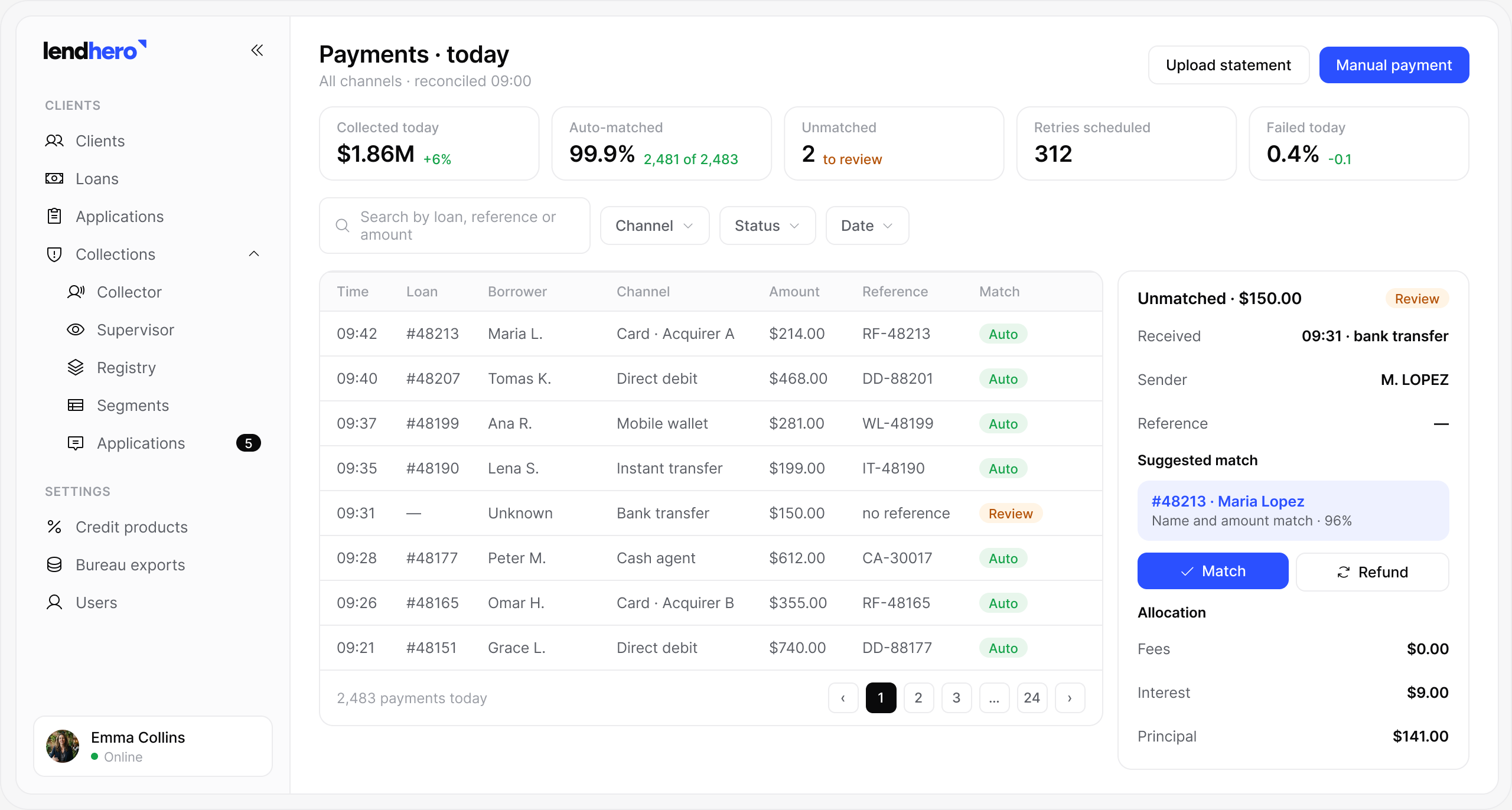Click the Unmatched 2 to review card
This screenshot has width=1512, height=810.
pyautogui.click(x=894, y=143)
